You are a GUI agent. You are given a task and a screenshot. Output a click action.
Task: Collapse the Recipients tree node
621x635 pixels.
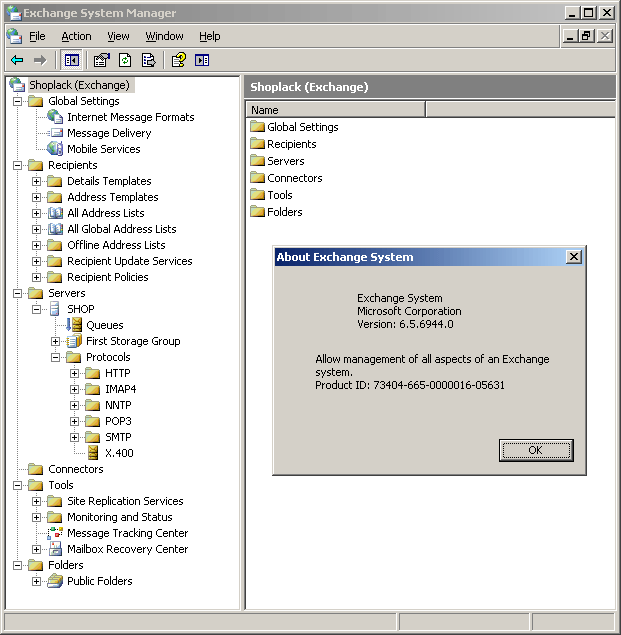click(x=17, y=165)
